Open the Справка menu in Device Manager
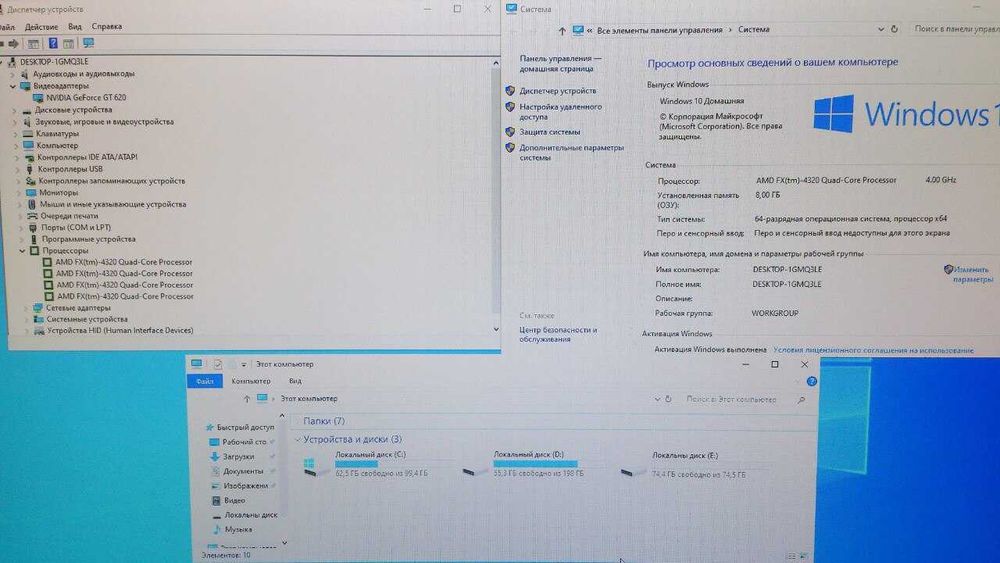This screenshot has height=563, width=1000. pyautogui.click(x=107, y=27)
